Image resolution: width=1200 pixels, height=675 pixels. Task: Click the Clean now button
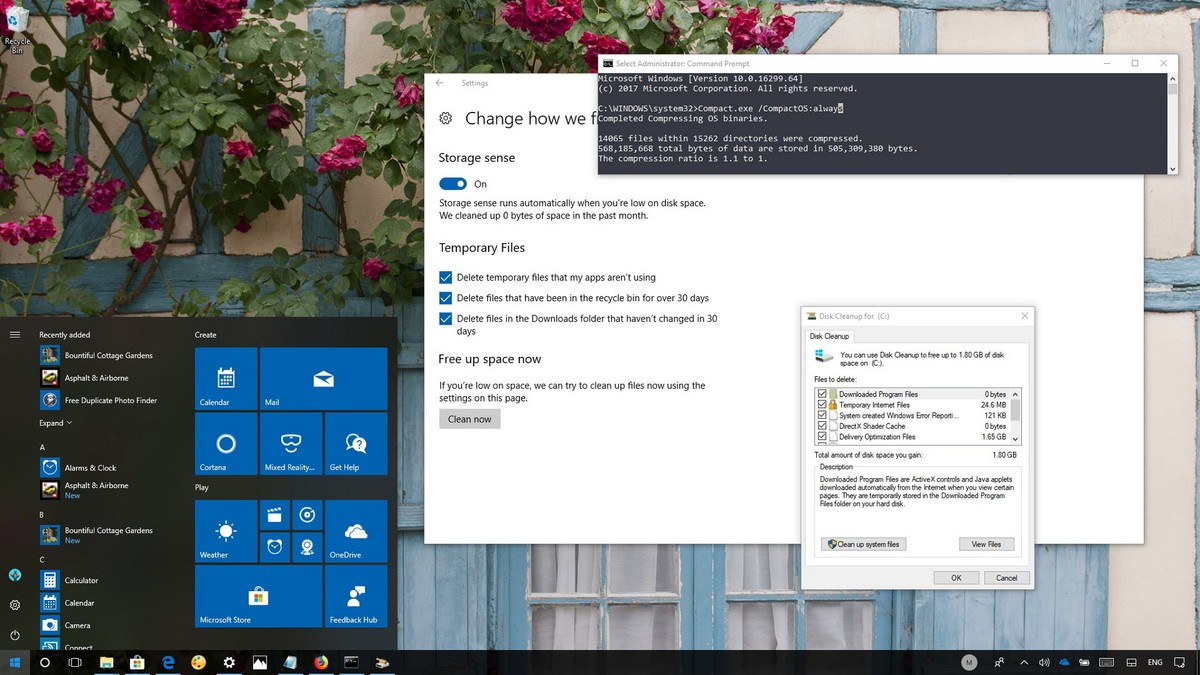coord(469,419)
